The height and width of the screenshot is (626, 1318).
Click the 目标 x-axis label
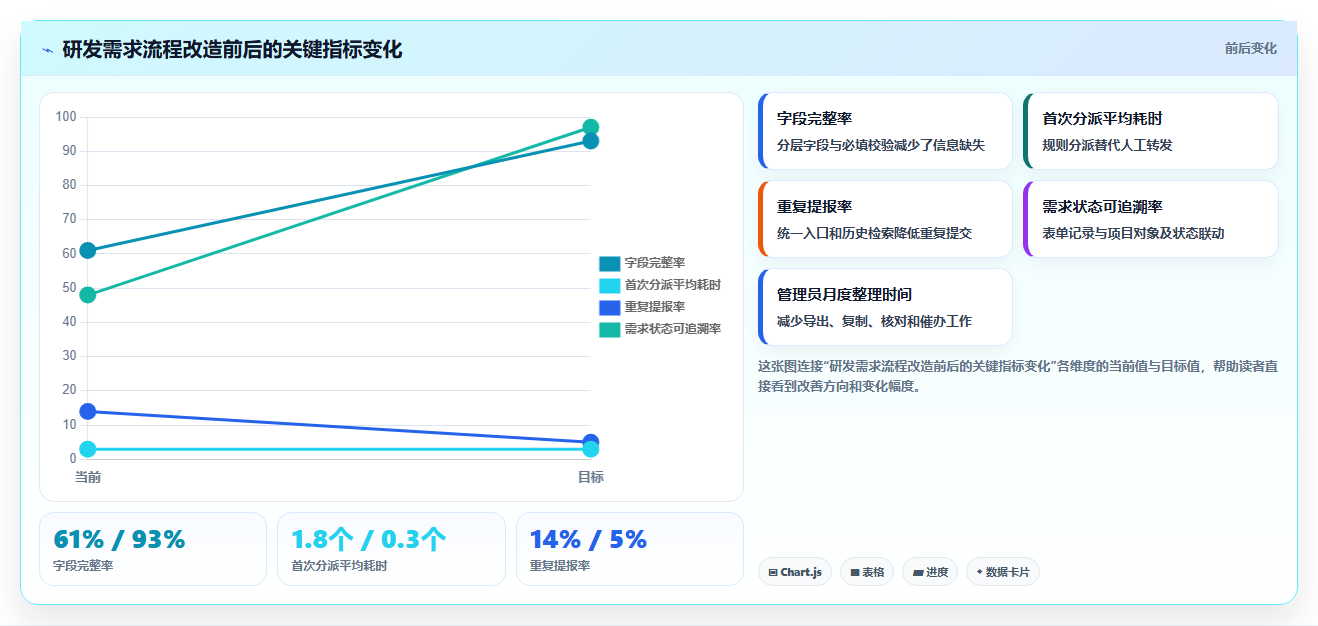(x=591, y=477)
